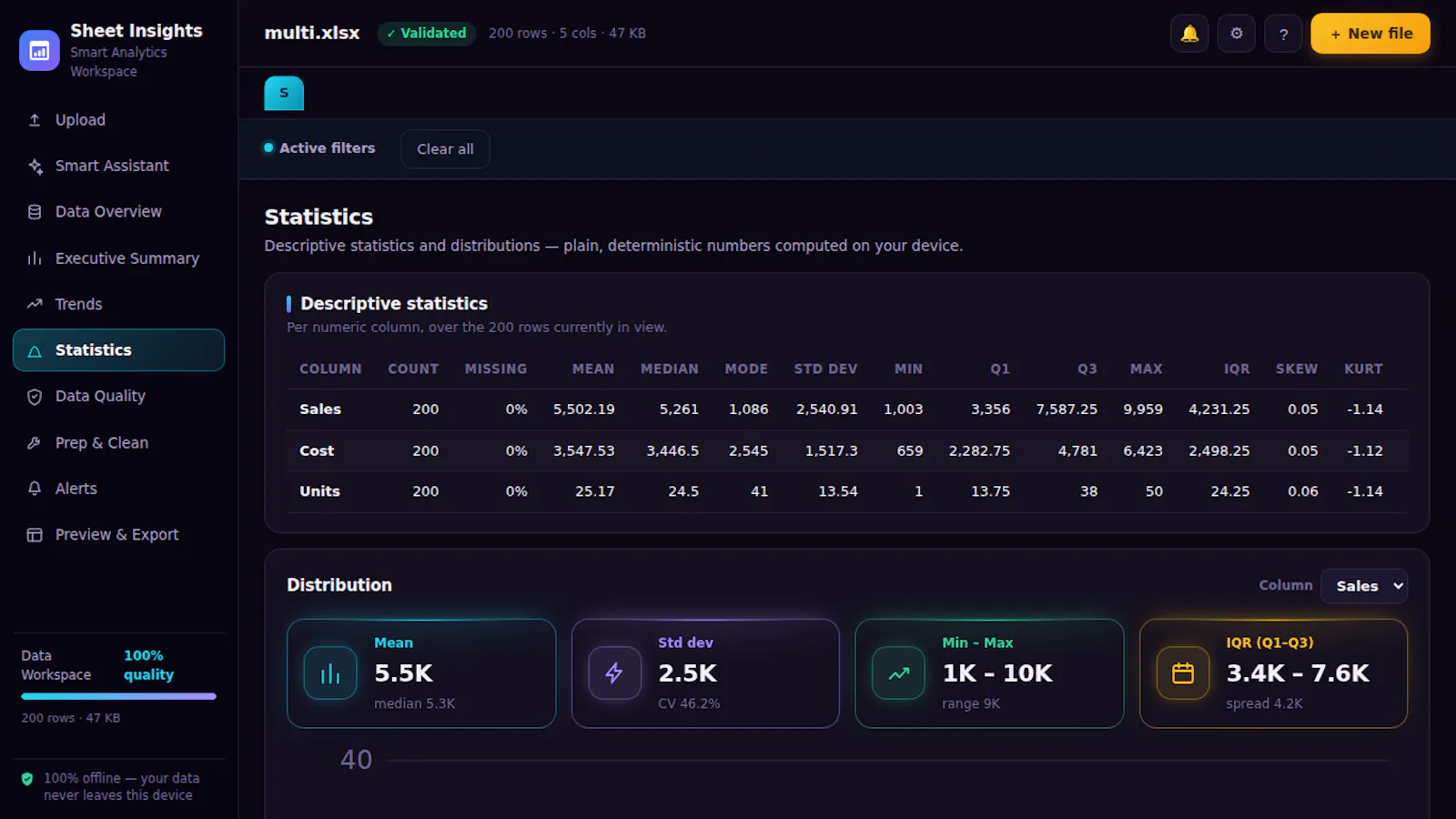Click the offline shield check icon
1456x819 pixels.
pos(27,779)
